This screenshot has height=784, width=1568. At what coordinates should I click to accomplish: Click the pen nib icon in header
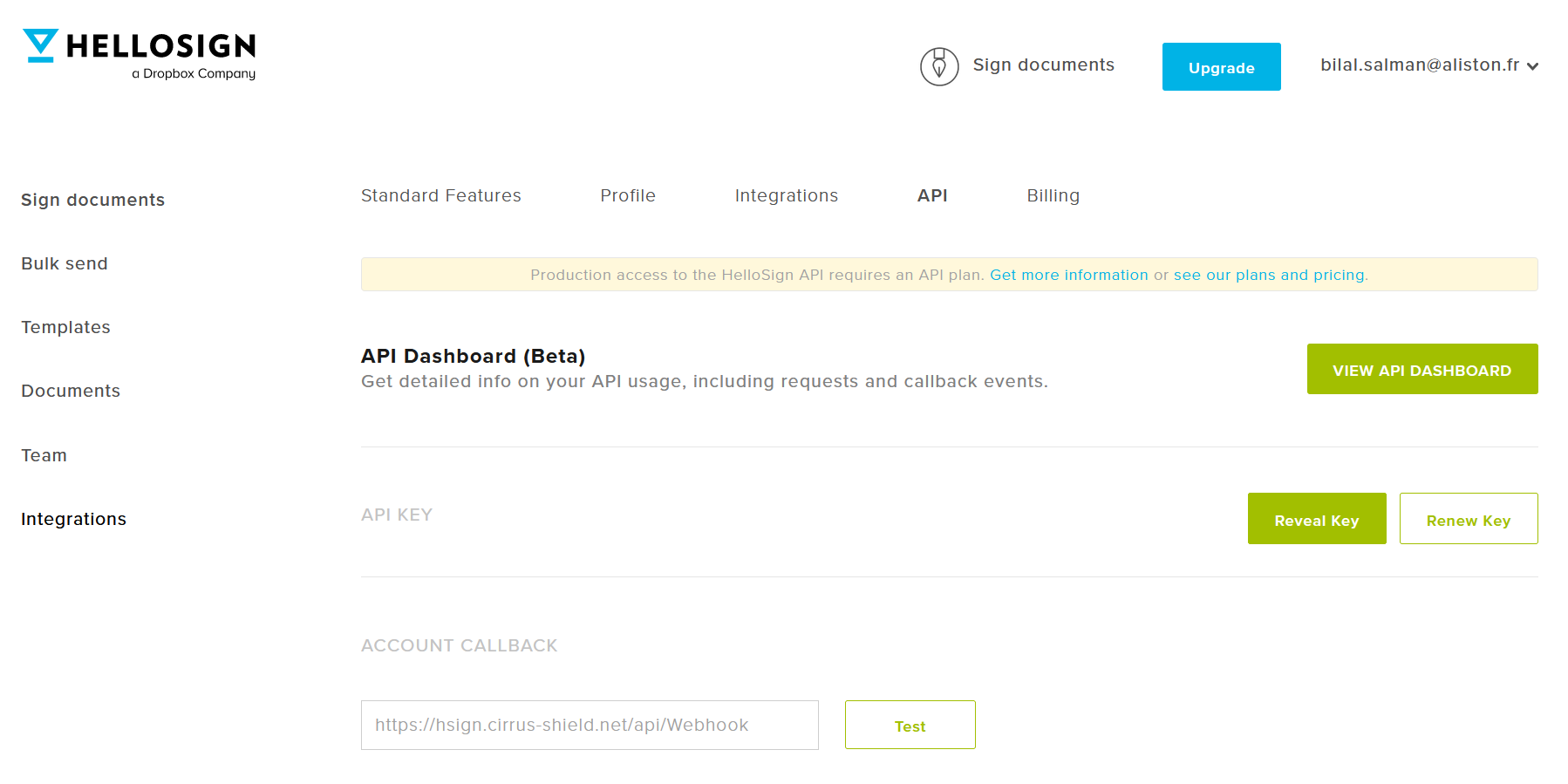click(x=939, y=66)
